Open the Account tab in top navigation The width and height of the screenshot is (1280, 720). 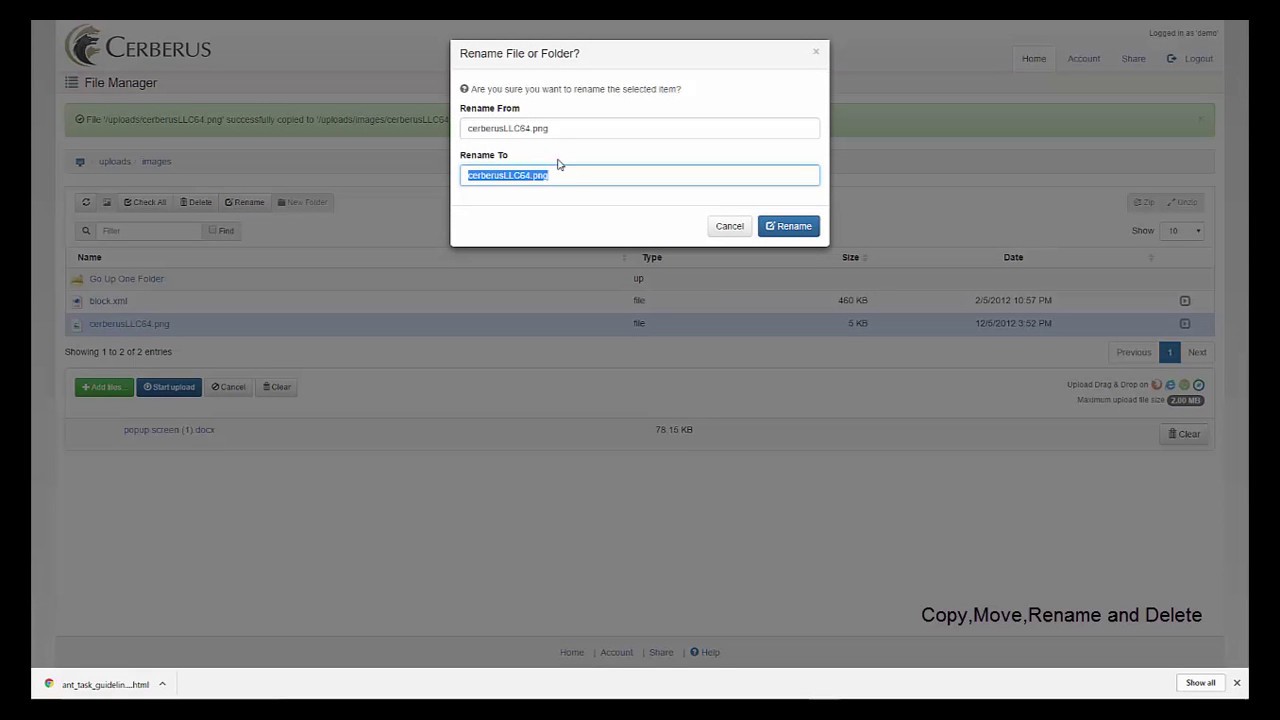pyautogui.click(x=1084, y=59)
